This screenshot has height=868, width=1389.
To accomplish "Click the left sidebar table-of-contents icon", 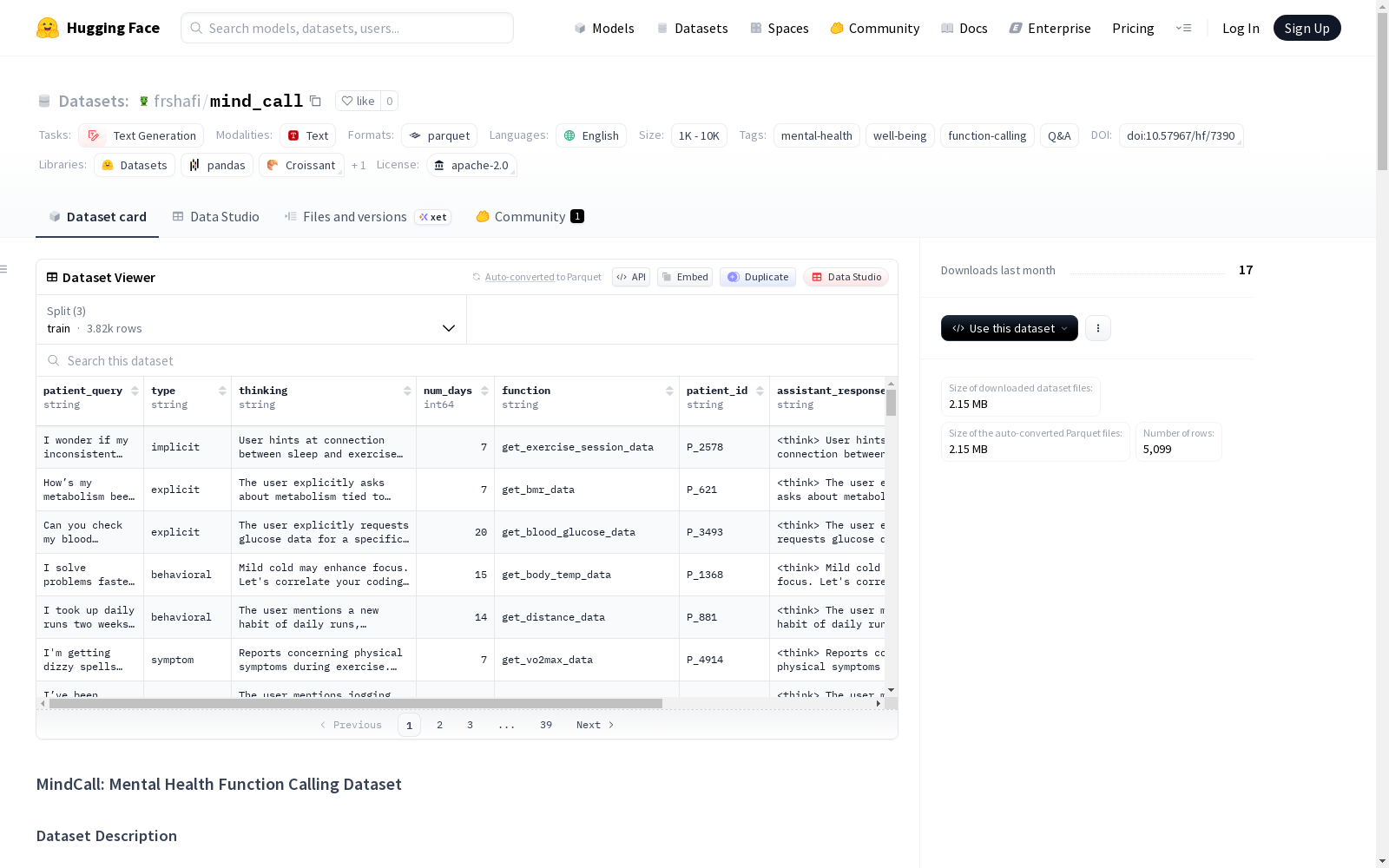I will click(x=4, y=269).
